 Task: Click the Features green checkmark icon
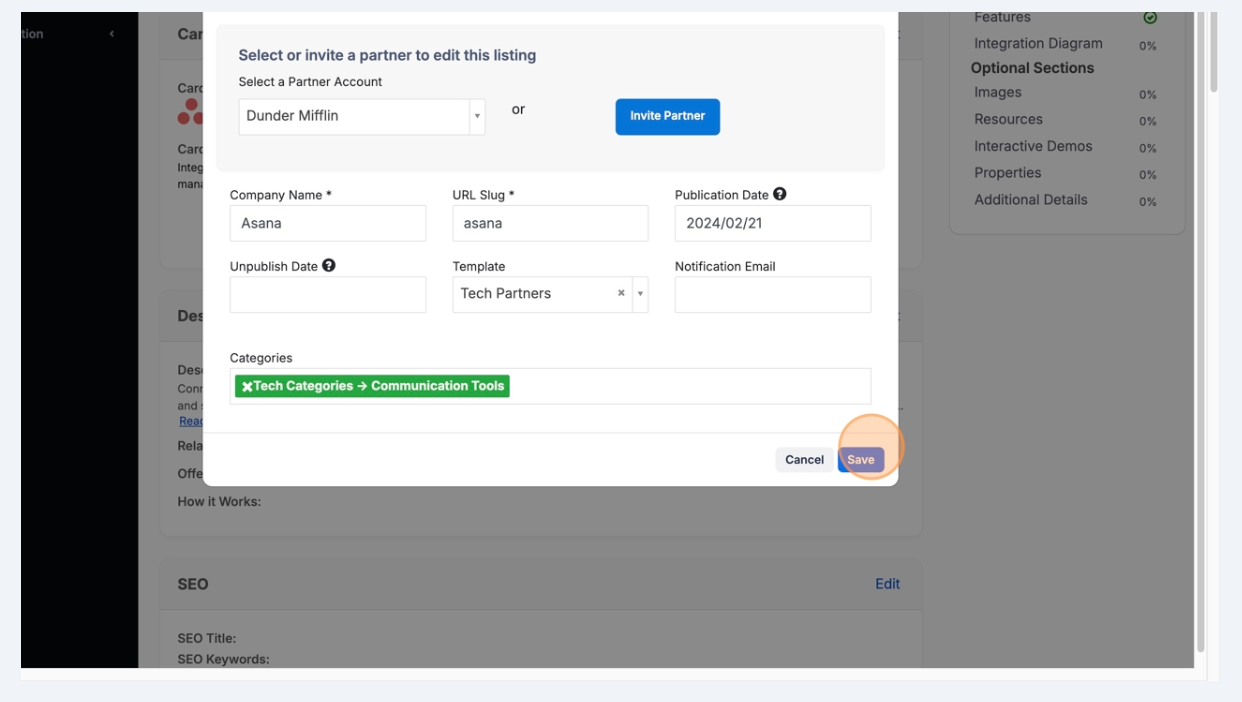pos(1150,17)
